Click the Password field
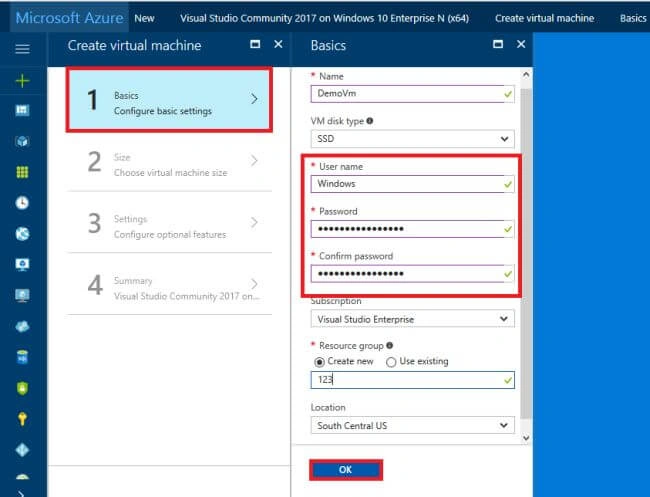This screenshot has width=650, height=497. coord(412,229)
